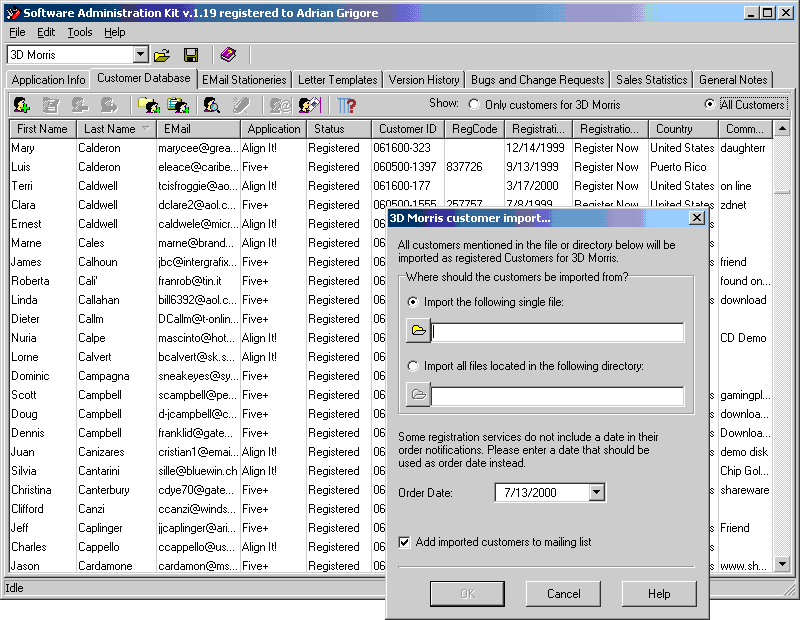Expand the 3D Morris application dropdown

[x=141, y=55]
